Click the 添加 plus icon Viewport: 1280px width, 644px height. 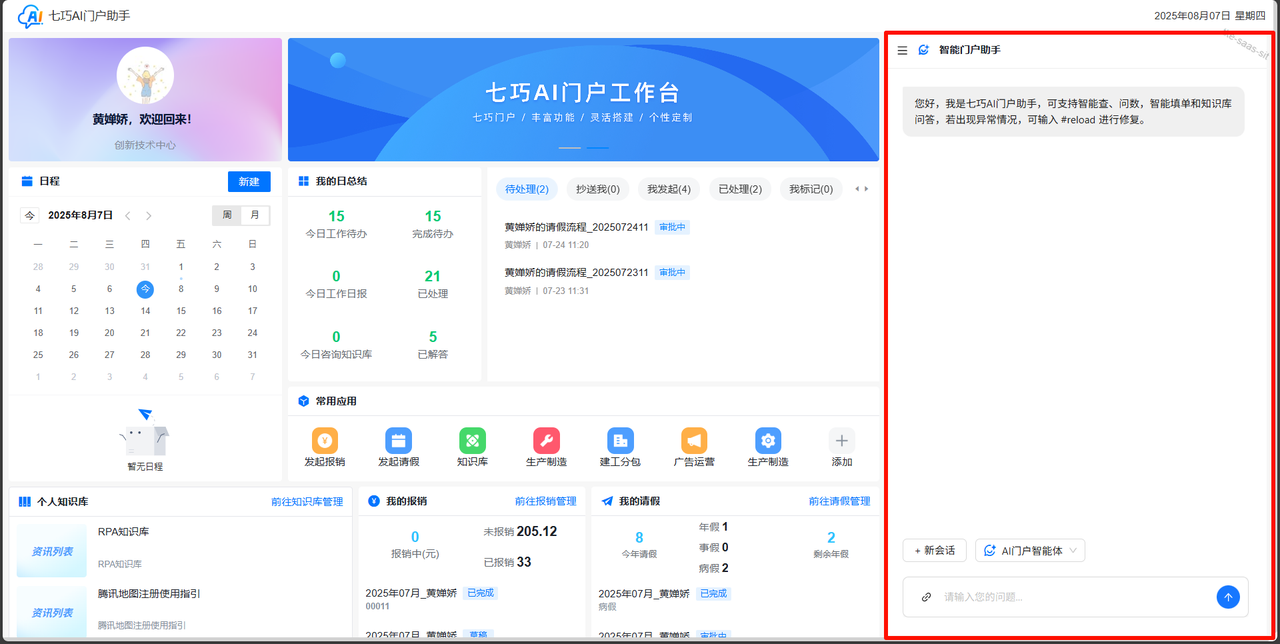coord(841,441)
